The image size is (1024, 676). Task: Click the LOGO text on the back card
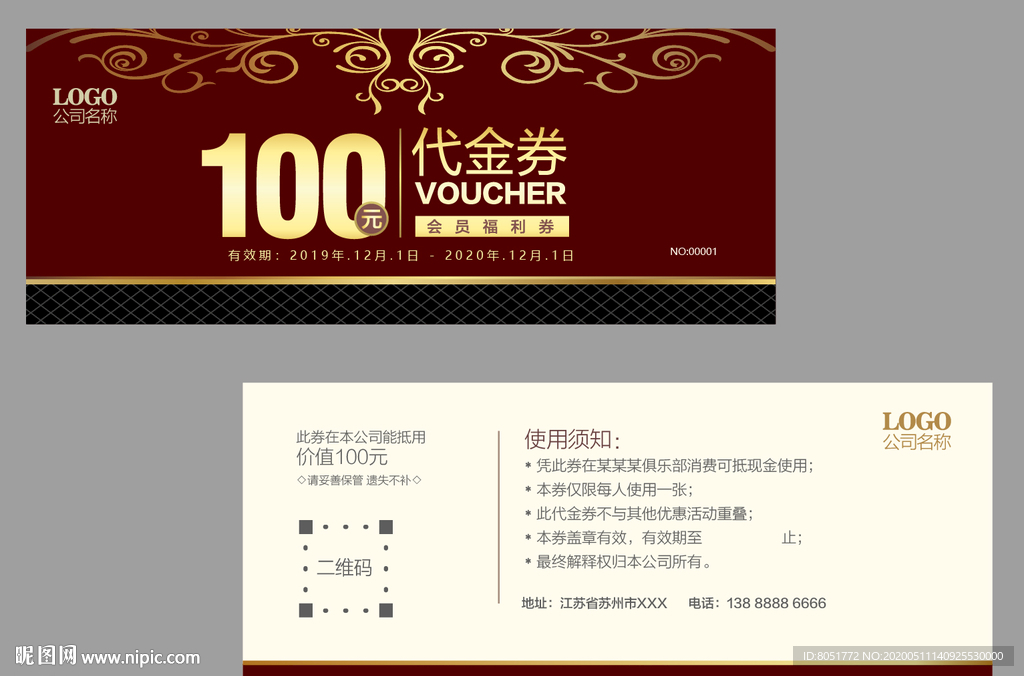pos(917,421)
